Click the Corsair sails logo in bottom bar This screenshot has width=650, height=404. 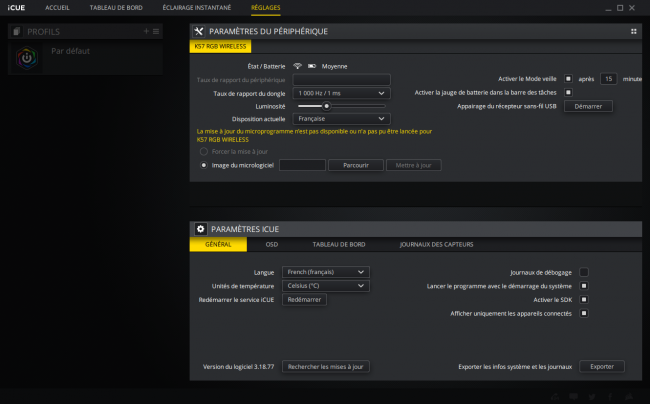[x=629, y=397]
